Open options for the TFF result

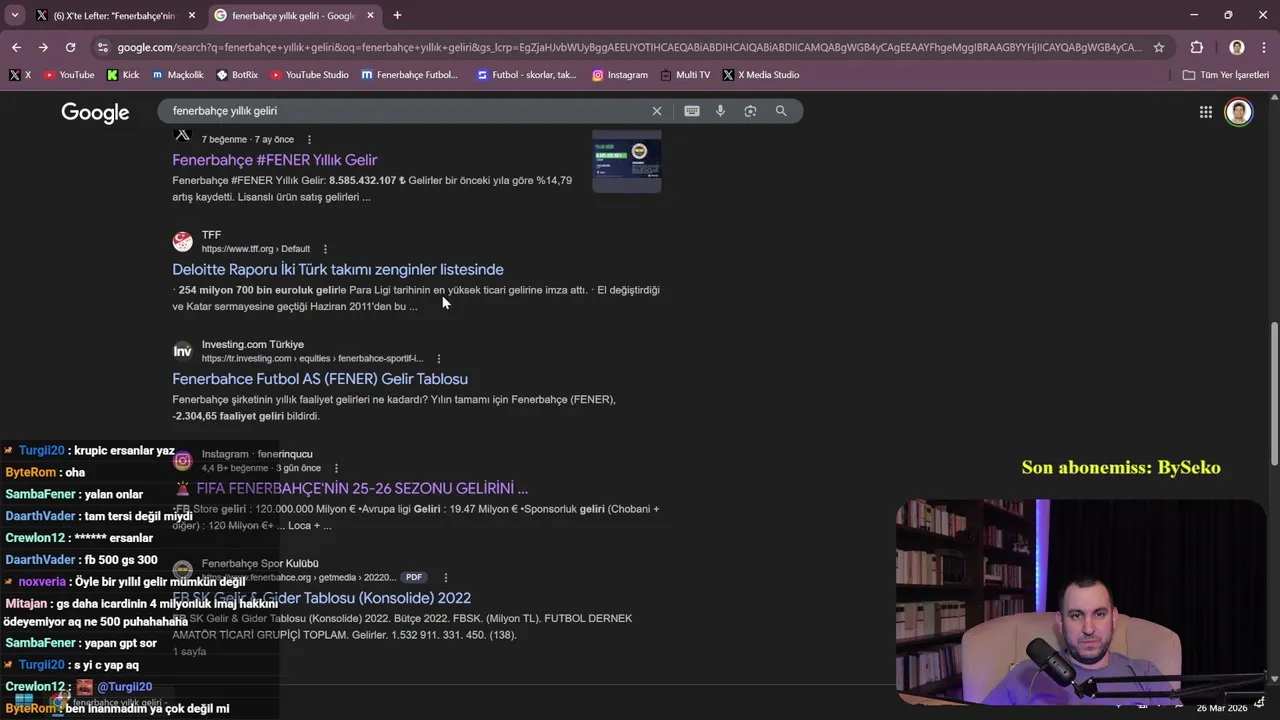click(325, 249)
